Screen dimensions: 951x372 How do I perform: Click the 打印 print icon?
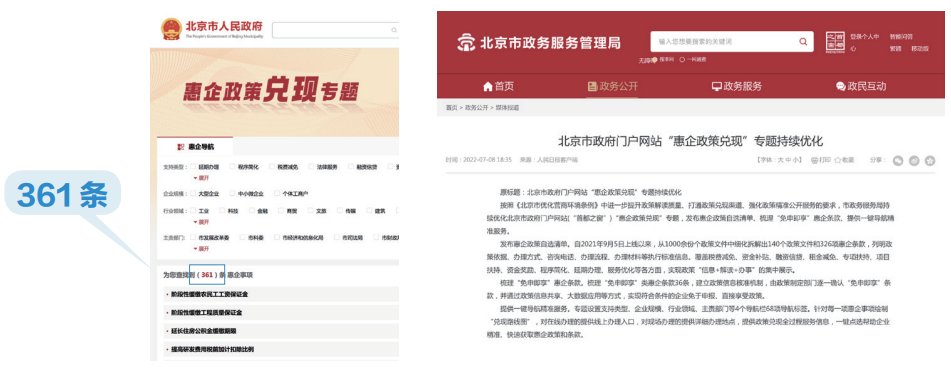815,160
